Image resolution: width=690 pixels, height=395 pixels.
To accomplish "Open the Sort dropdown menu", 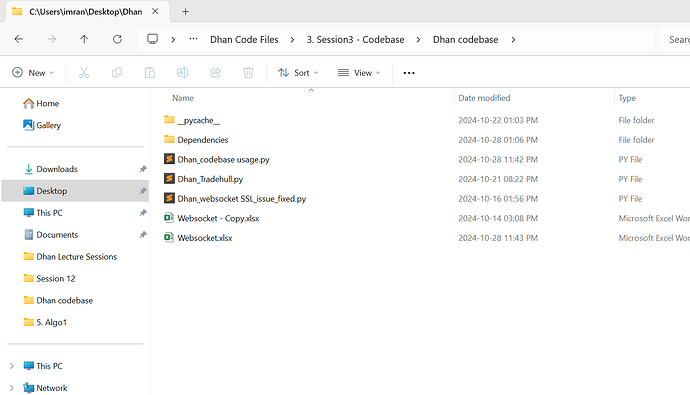I will click(298, 73).
